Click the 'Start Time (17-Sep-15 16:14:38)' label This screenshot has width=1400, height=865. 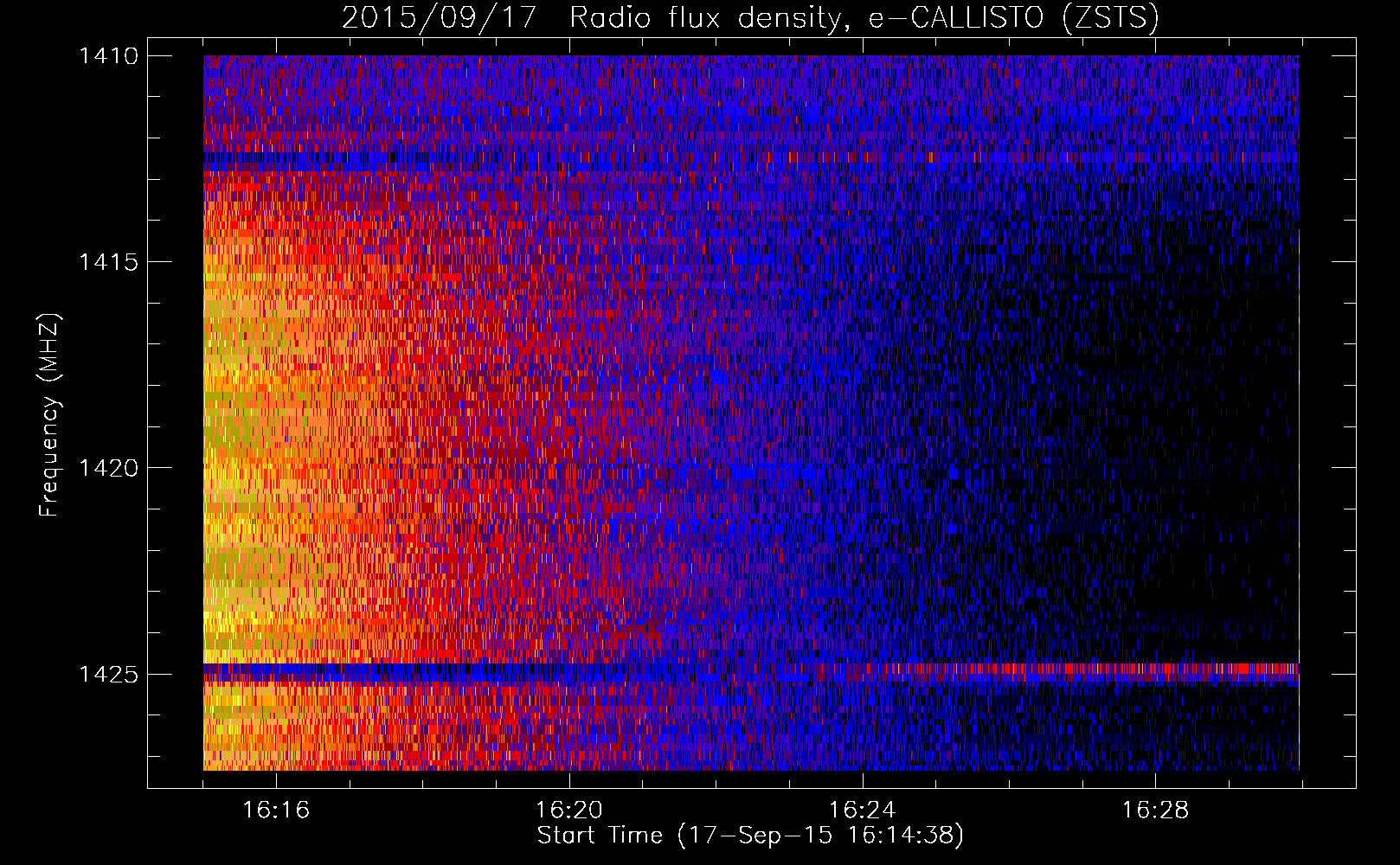click(x=750, y=836)
